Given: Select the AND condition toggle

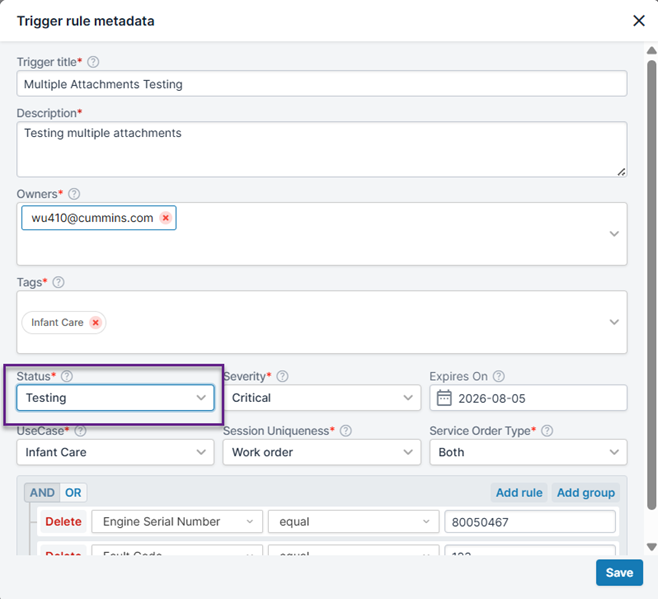Looking at the screenshot, I should click(42, 493).
